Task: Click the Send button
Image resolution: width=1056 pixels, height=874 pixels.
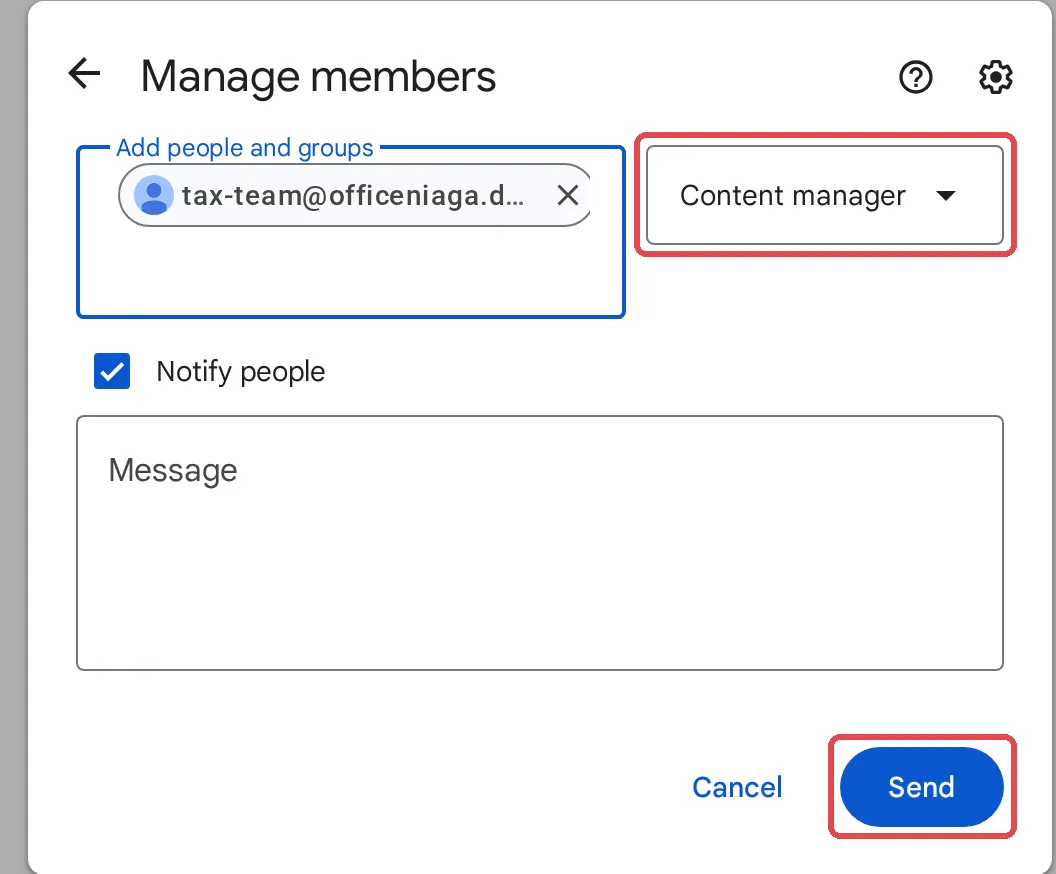Action: pyautogui.click(x=921, y=786)
